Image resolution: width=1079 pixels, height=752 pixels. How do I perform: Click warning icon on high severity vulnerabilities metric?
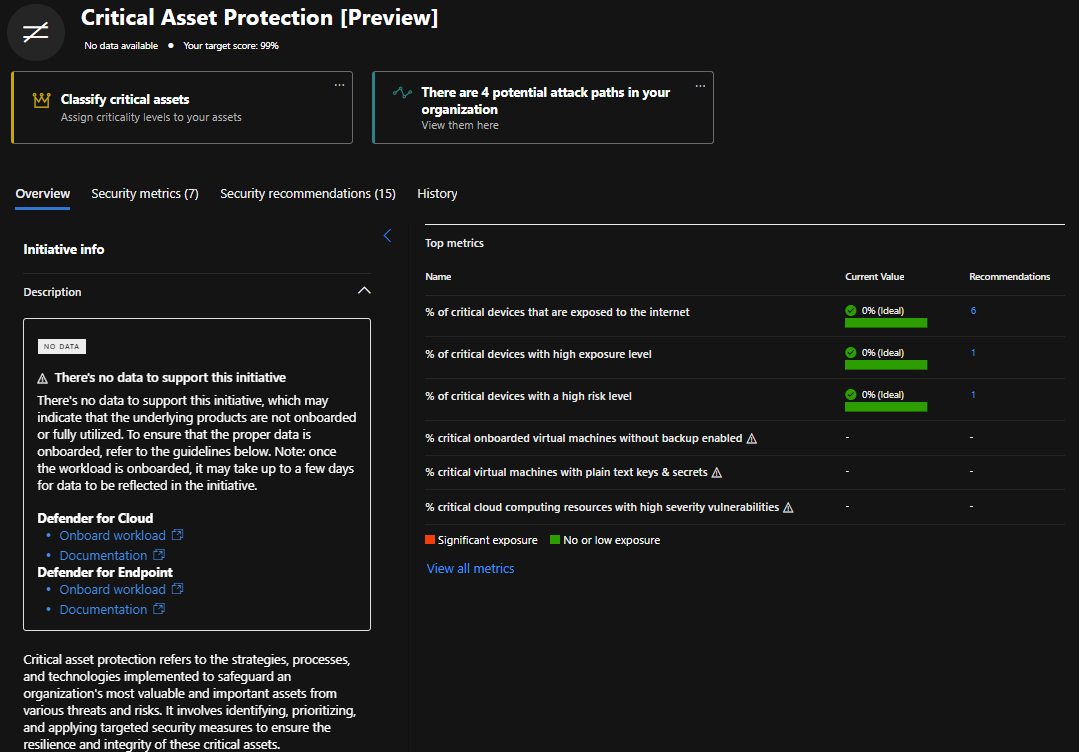[788, 507]
